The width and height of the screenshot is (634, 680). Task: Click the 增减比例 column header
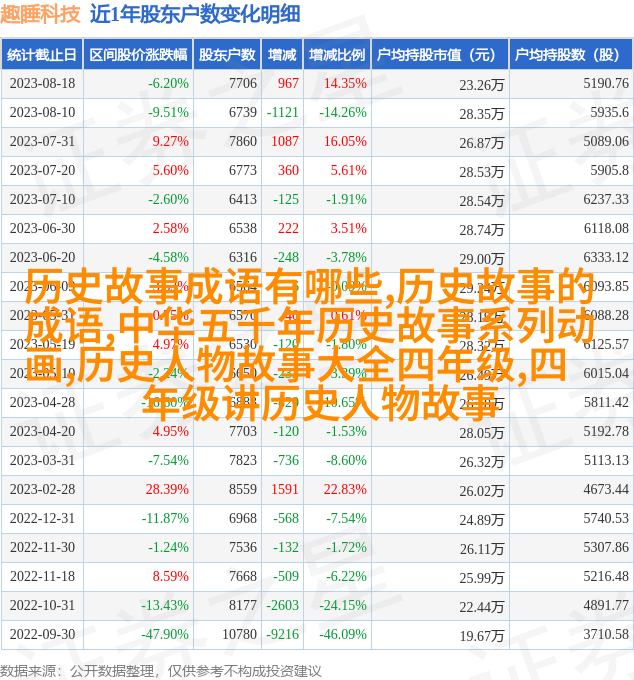pyautogui.click(x=336, y=55)
